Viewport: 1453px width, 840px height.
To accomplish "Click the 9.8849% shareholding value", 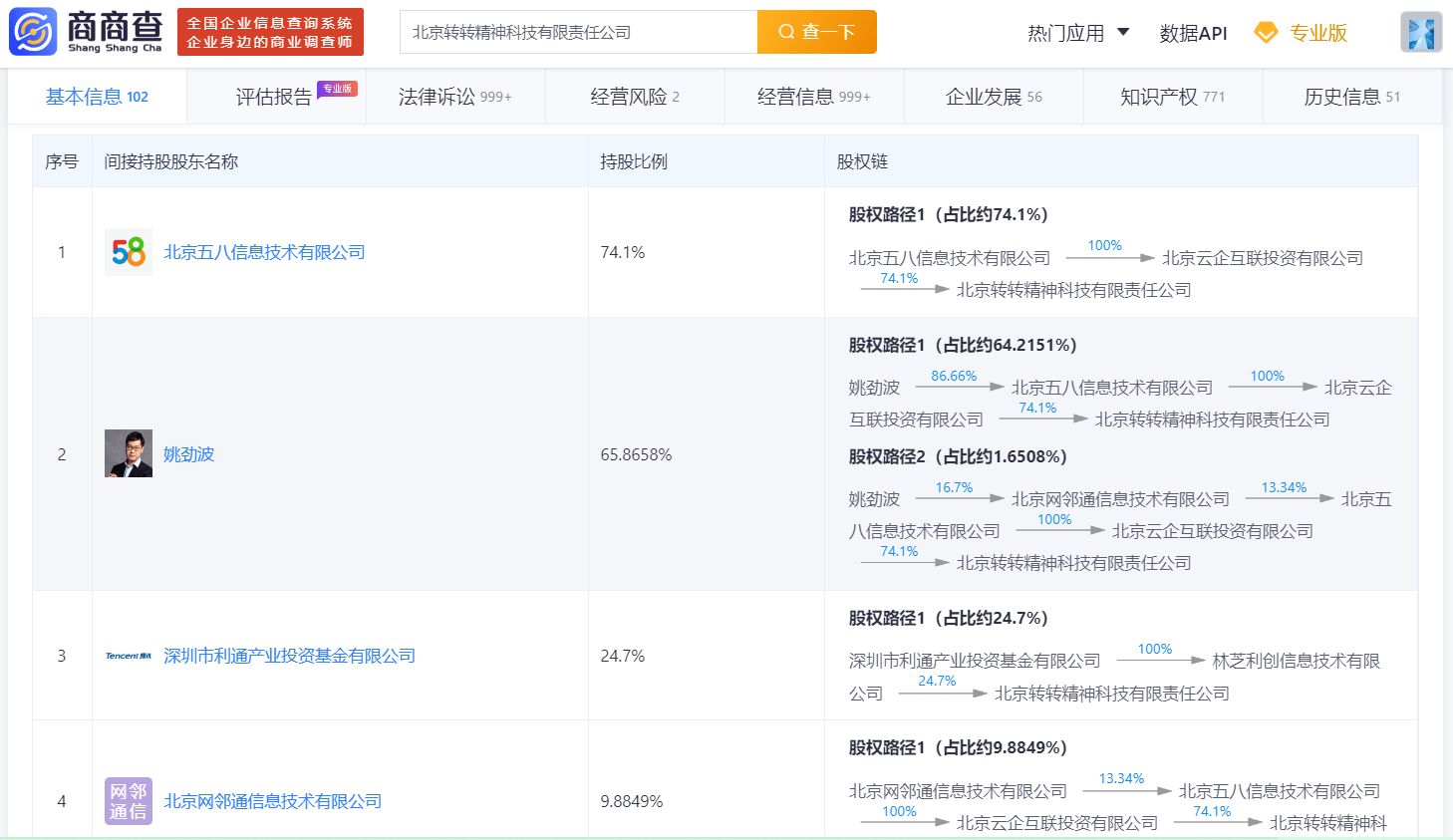I will tap(632, 801).
